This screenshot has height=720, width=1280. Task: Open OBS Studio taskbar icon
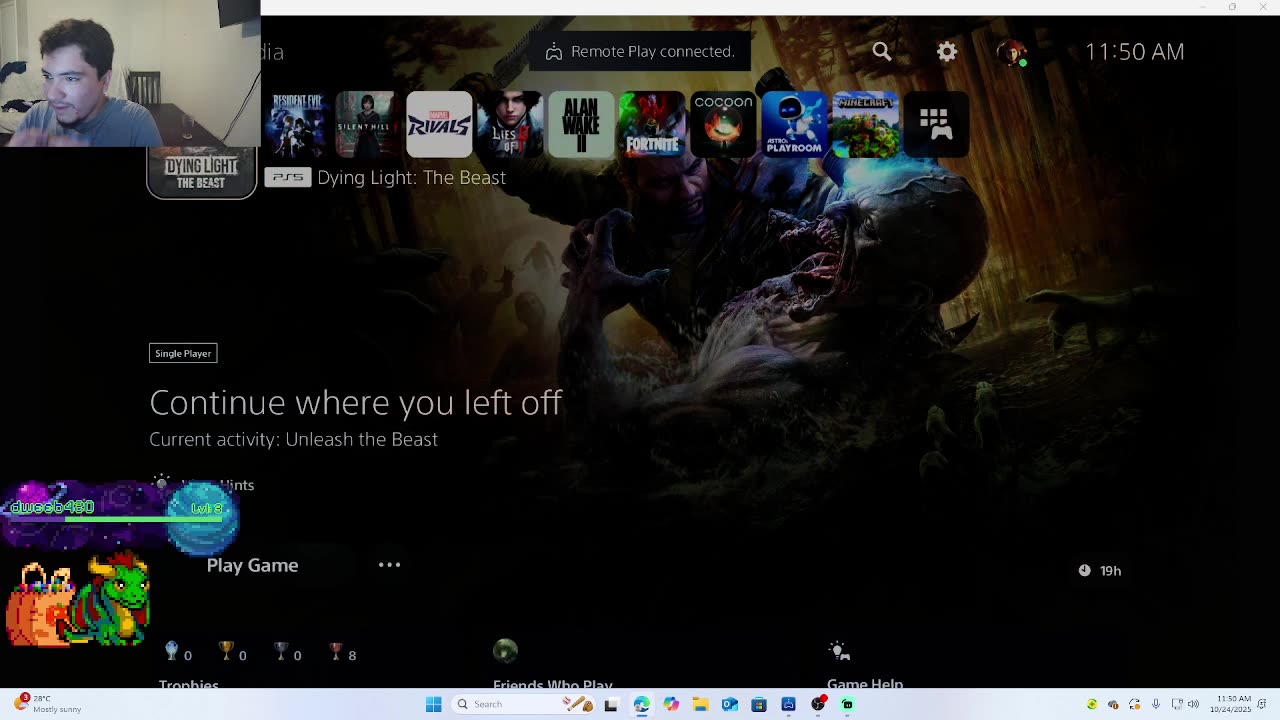click(x=818, y=704)
